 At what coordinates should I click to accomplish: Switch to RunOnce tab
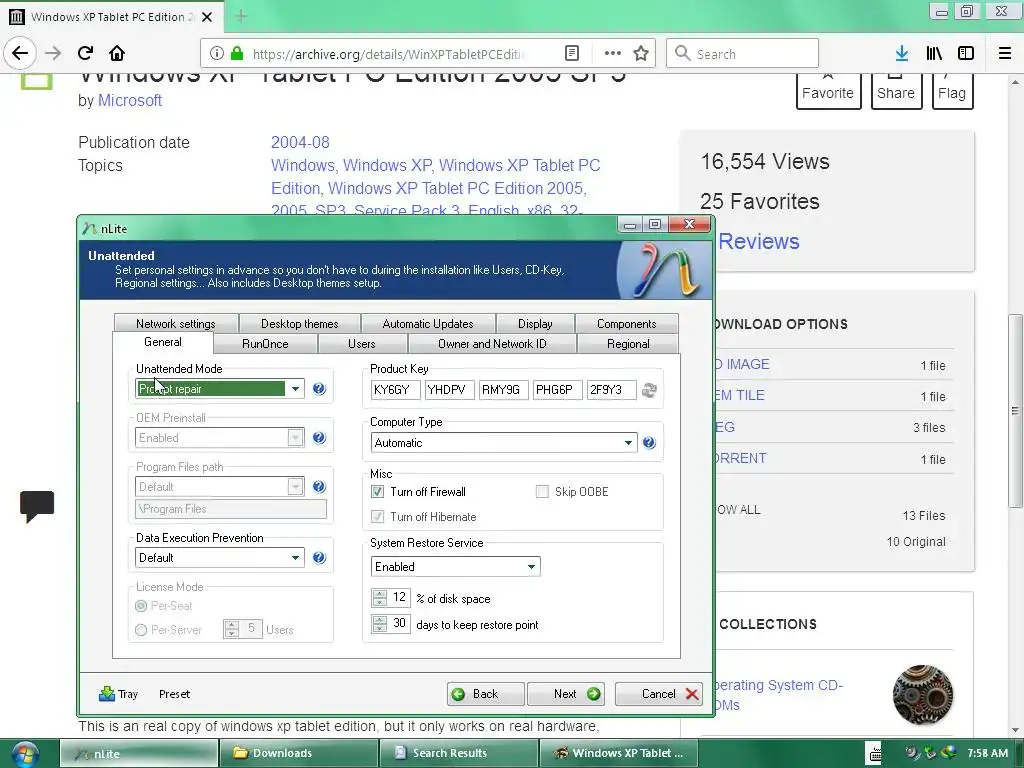[x=265, y=344]
